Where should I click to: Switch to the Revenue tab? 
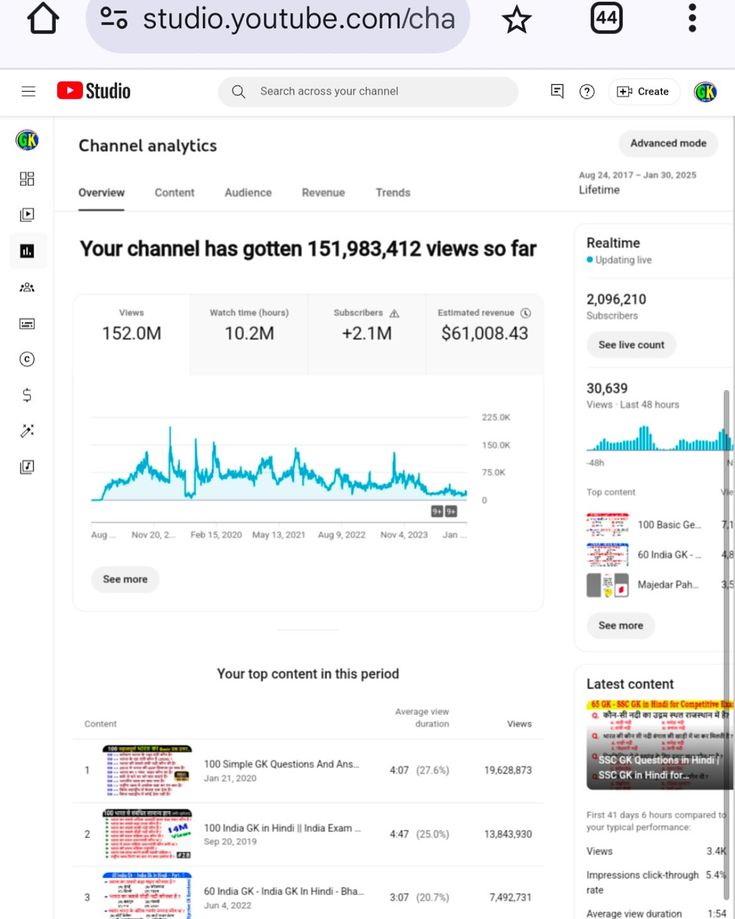click(323, 192)
